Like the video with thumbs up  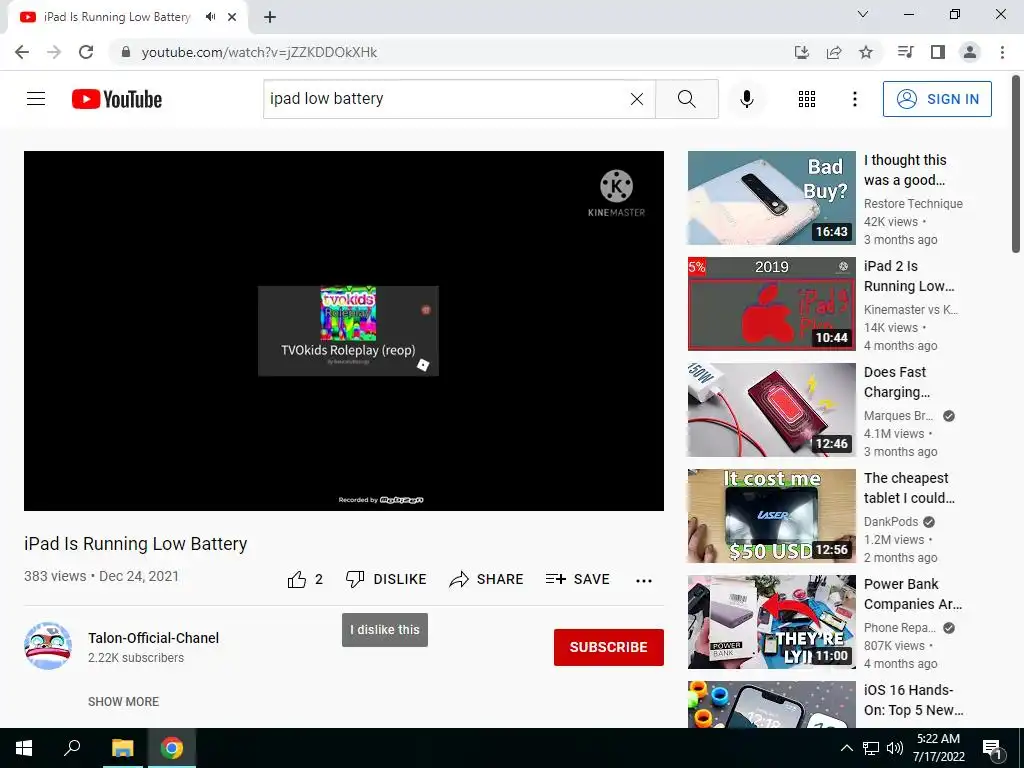pyautogui.click(x=305, y=579)
